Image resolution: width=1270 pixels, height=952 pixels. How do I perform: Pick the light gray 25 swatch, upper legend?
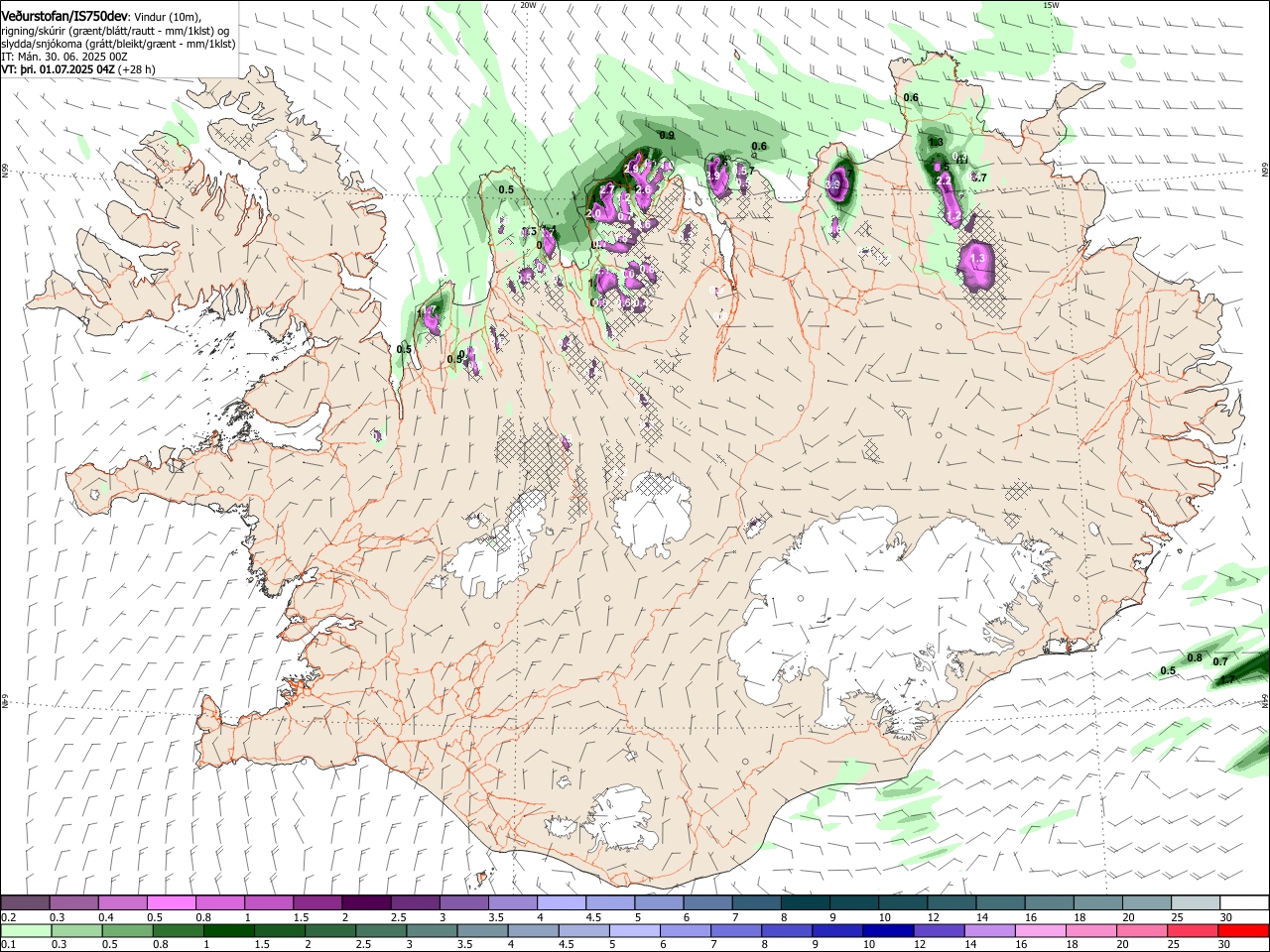1196,903
